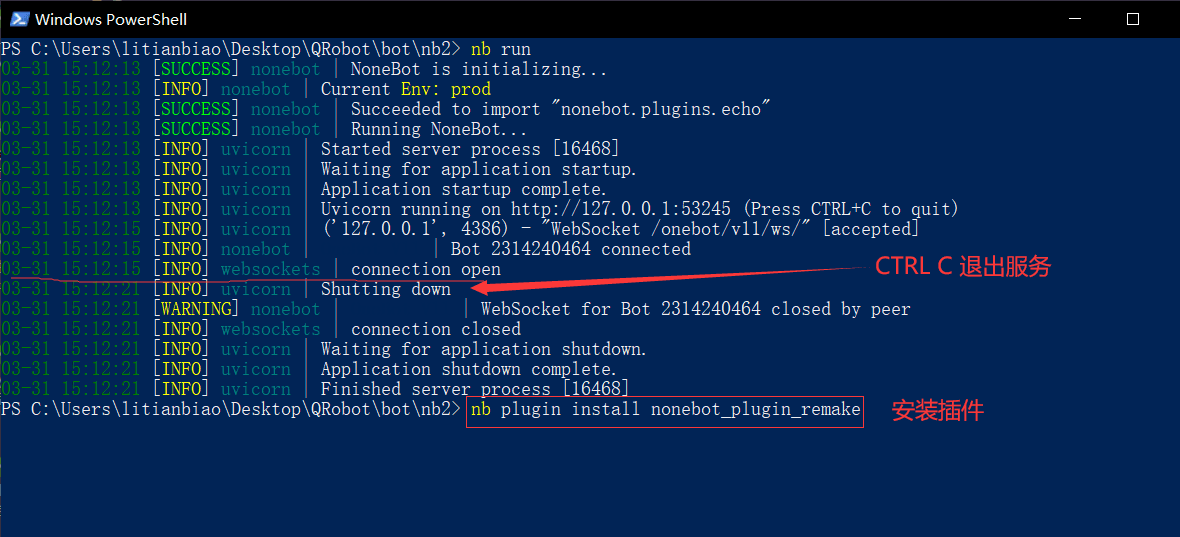Click 'Finished server process [16468]' line
The height and width of the screenshot is (537, 1180).
pyautogui.click(x=475, y=390)
